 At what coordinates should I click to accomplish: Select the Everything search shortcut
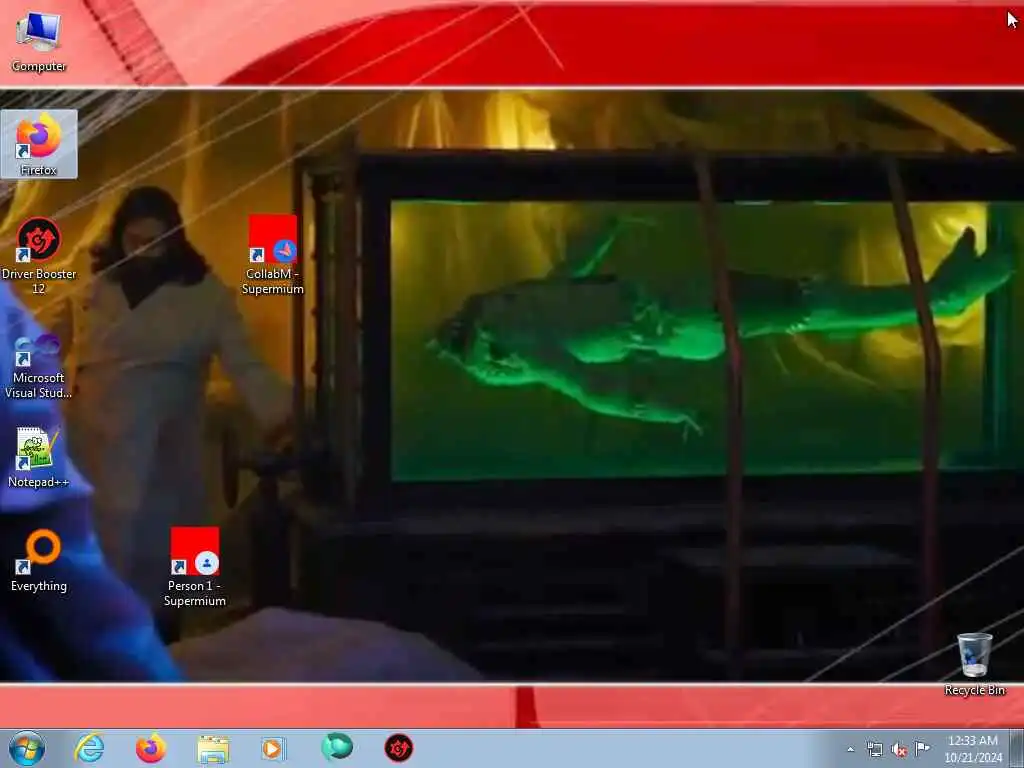tap(39, 561)
